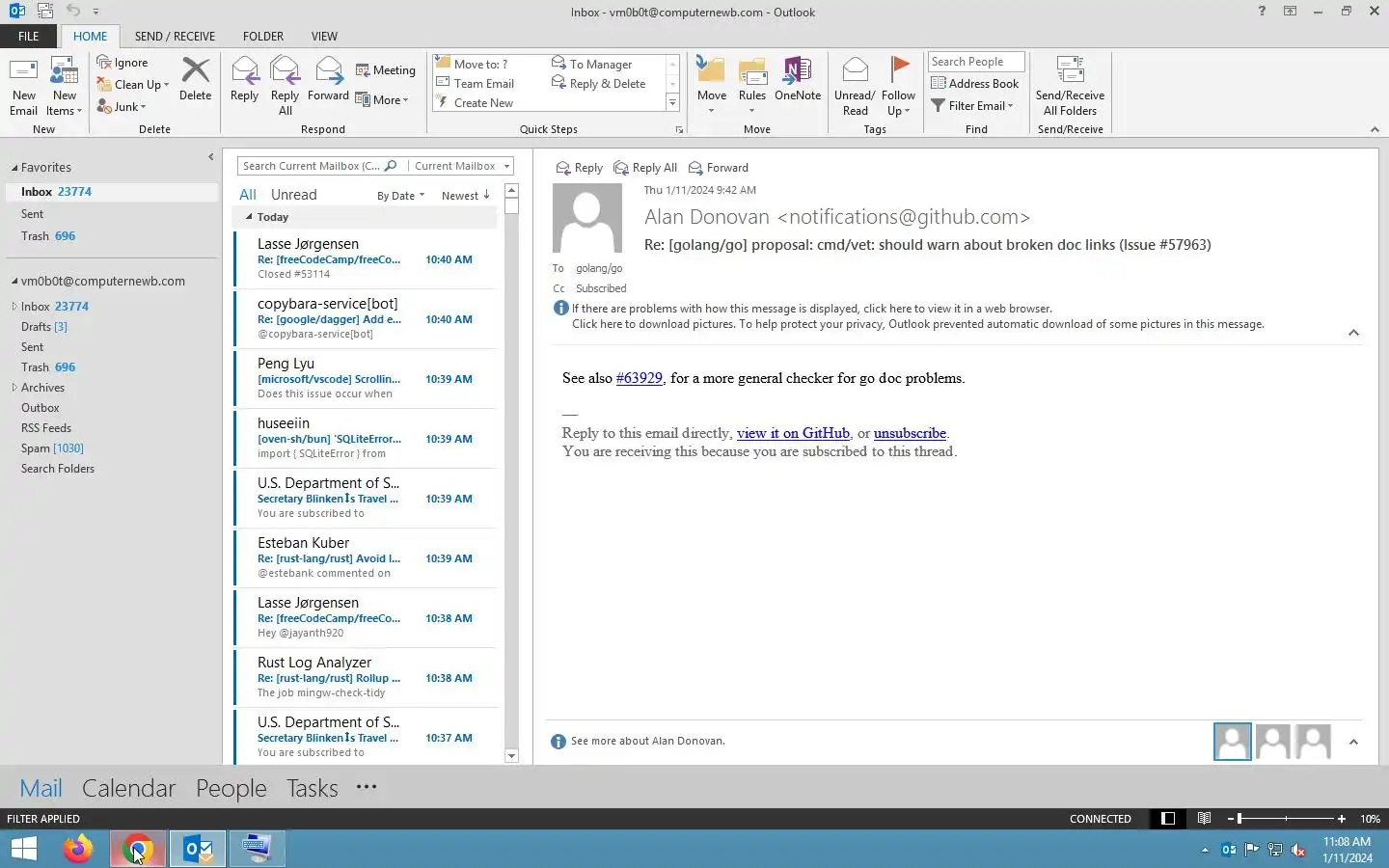Open the Esteban Kuber email
This screenshot has height=868, width=1389.
click(x=365, y=557)
